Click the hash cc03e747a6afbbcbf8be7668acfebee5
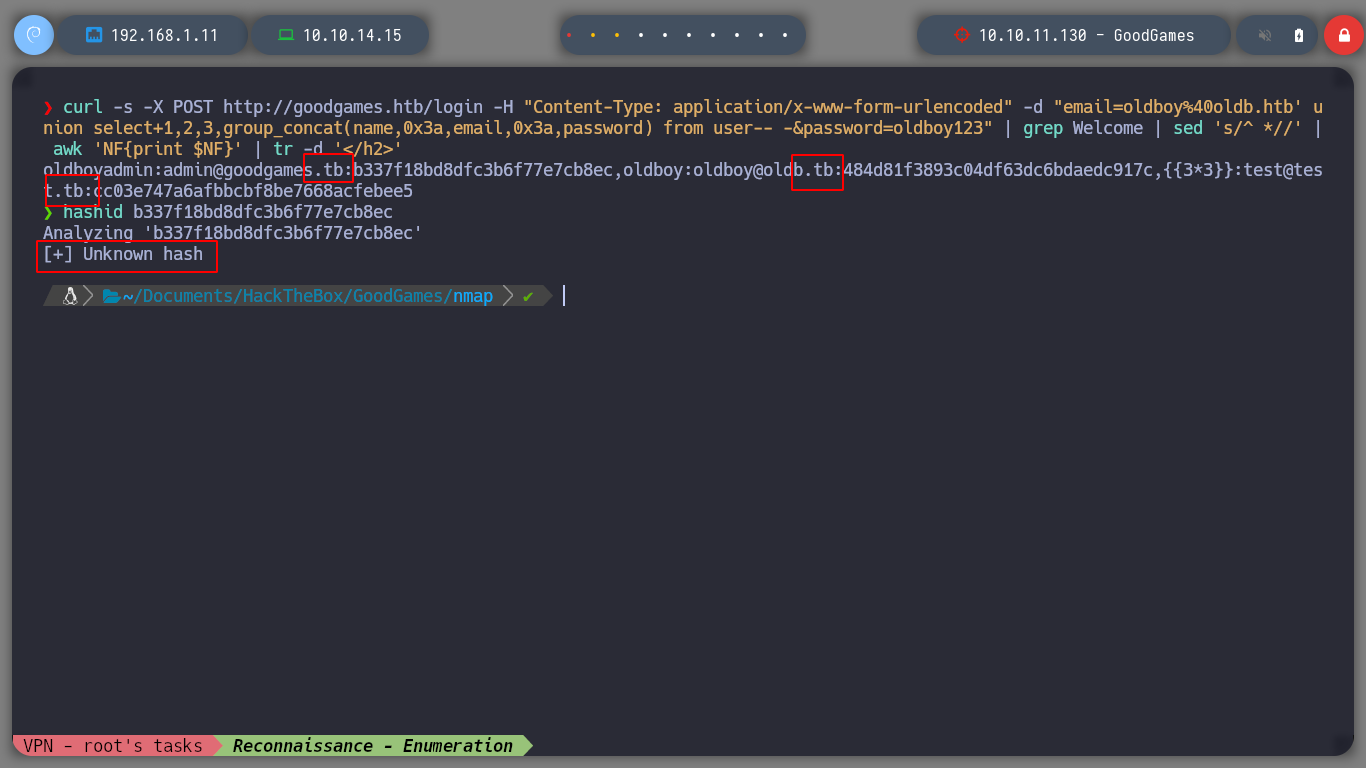 (253, 191)
